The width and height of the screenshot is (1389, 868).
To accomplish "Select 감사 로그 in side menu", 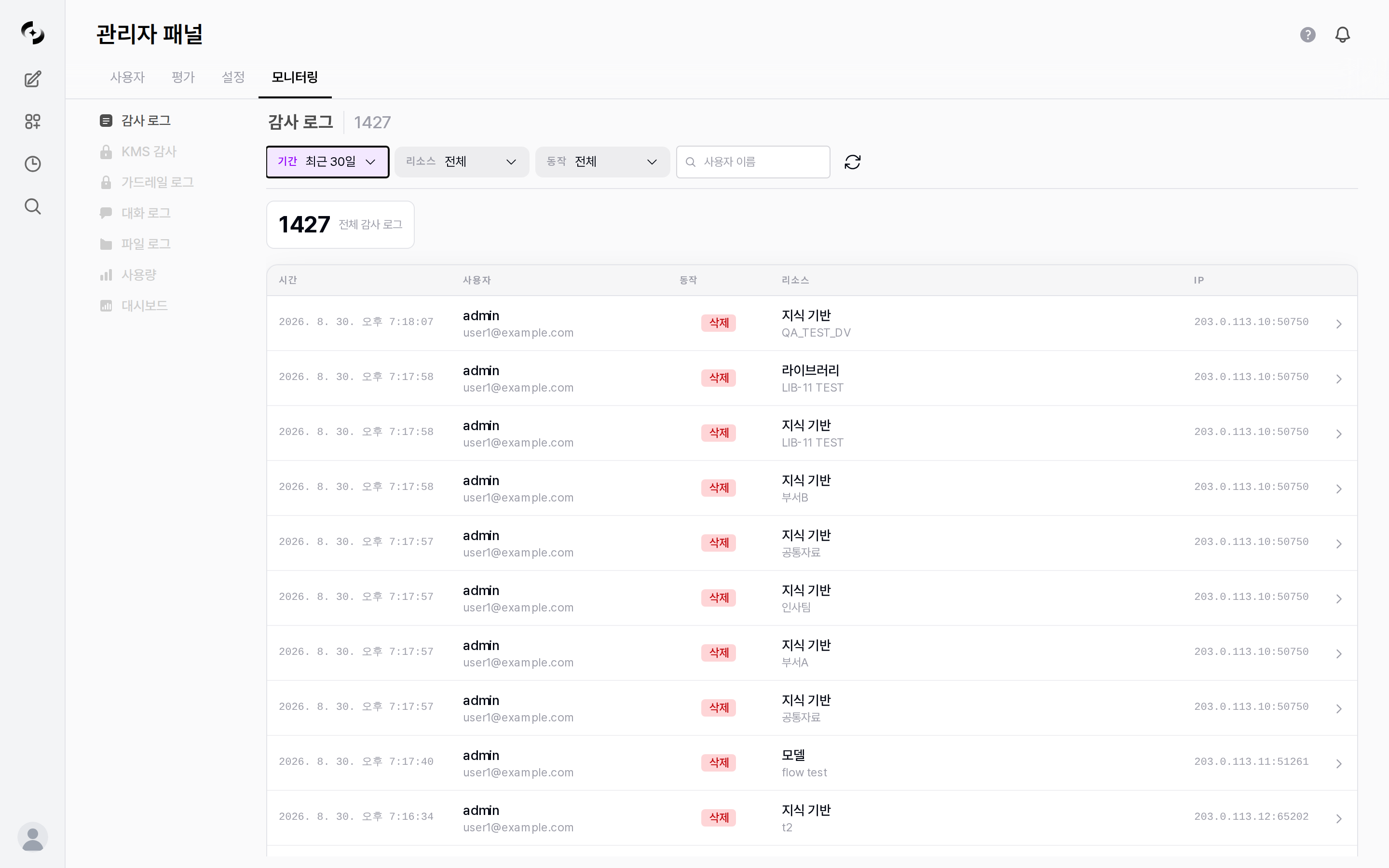I will pyautogui.click(x=146, y=121).
